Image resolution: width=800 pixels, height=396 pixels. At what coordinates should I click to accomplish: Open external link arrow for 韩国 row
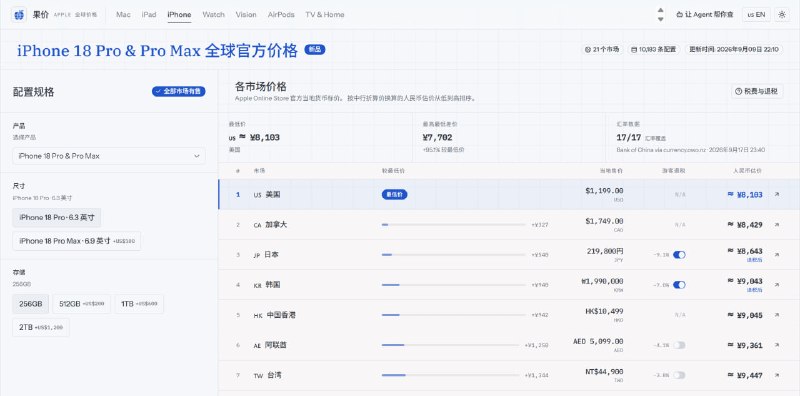[x=777, y=284]
